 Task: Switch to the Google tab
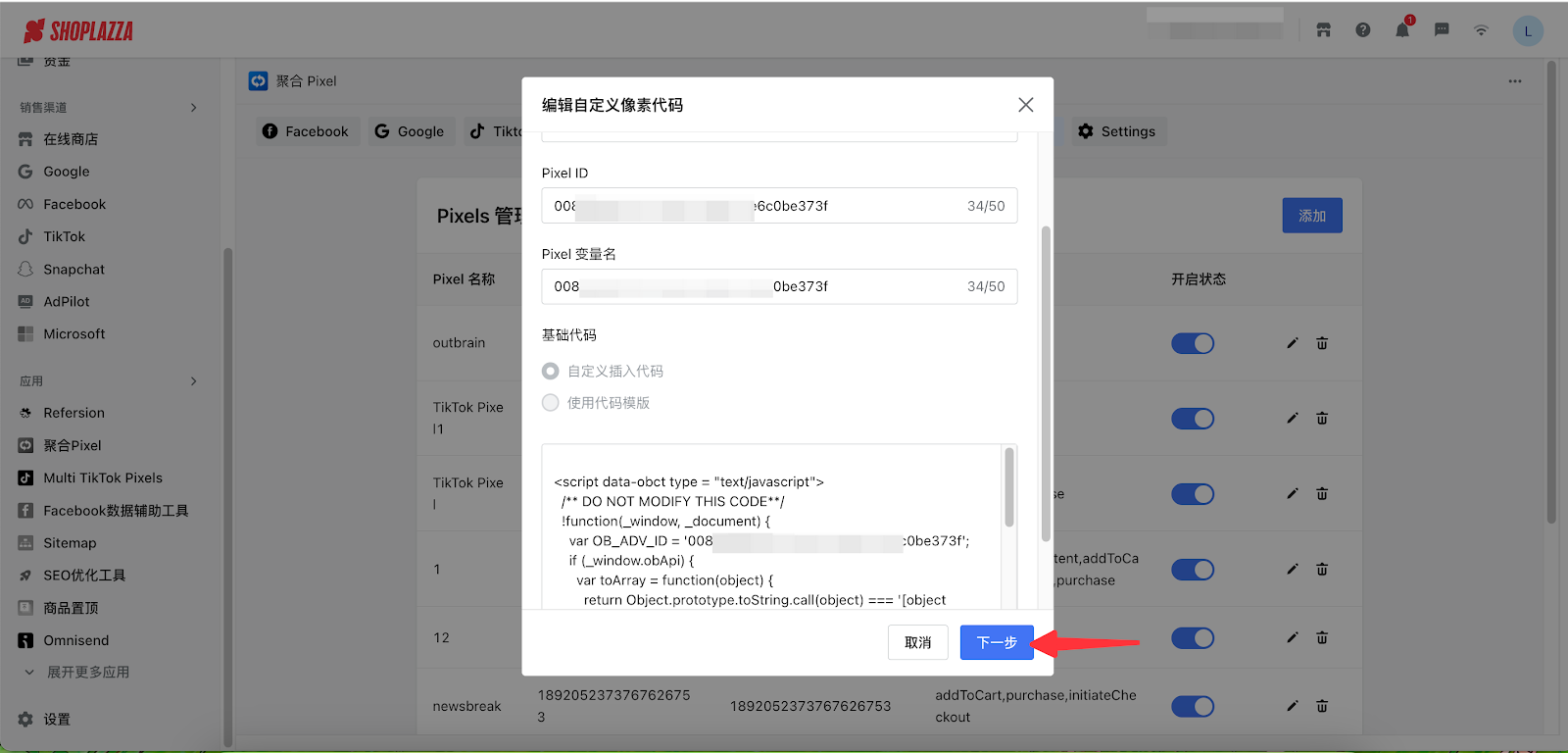[x=410, y=131]
